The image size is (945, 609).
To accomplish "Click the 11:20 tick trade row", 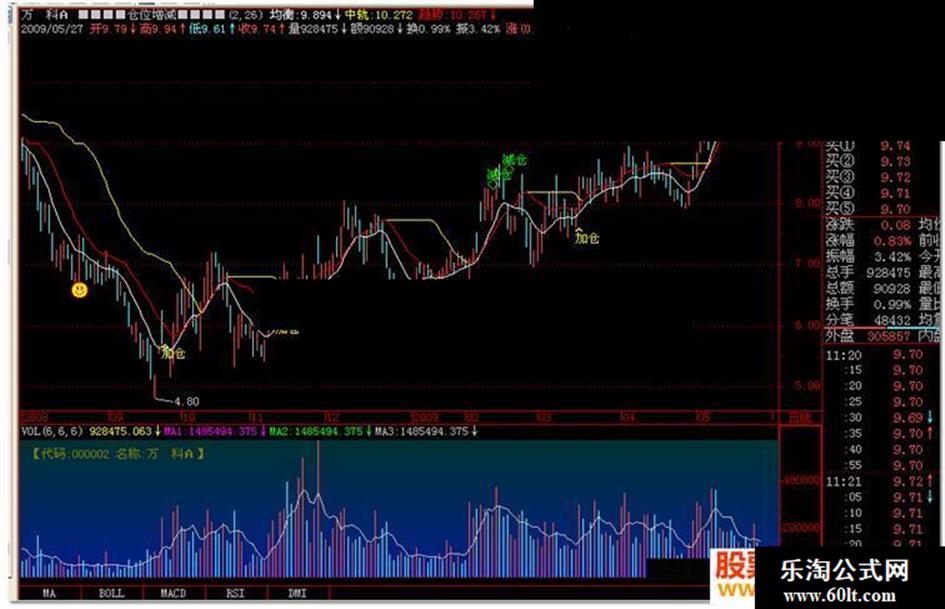I will pos(874,355).
